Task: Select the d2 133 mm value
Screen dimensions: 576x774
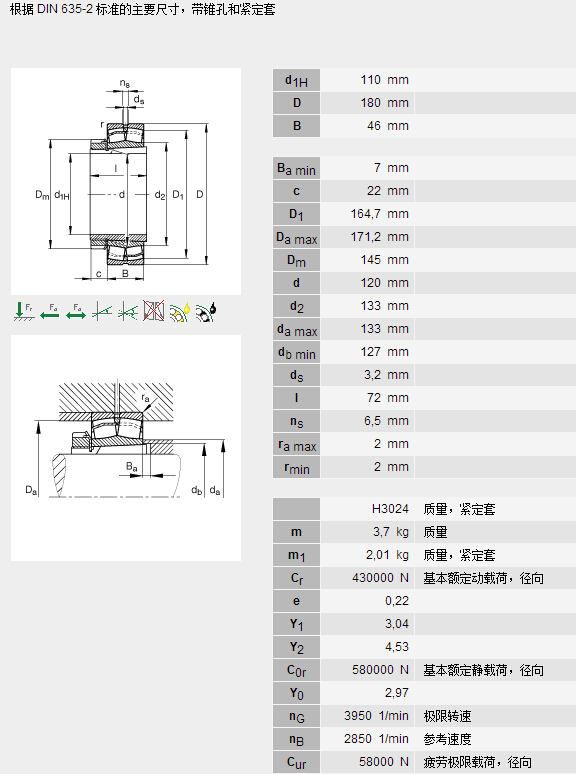Action: coord(384,306)
